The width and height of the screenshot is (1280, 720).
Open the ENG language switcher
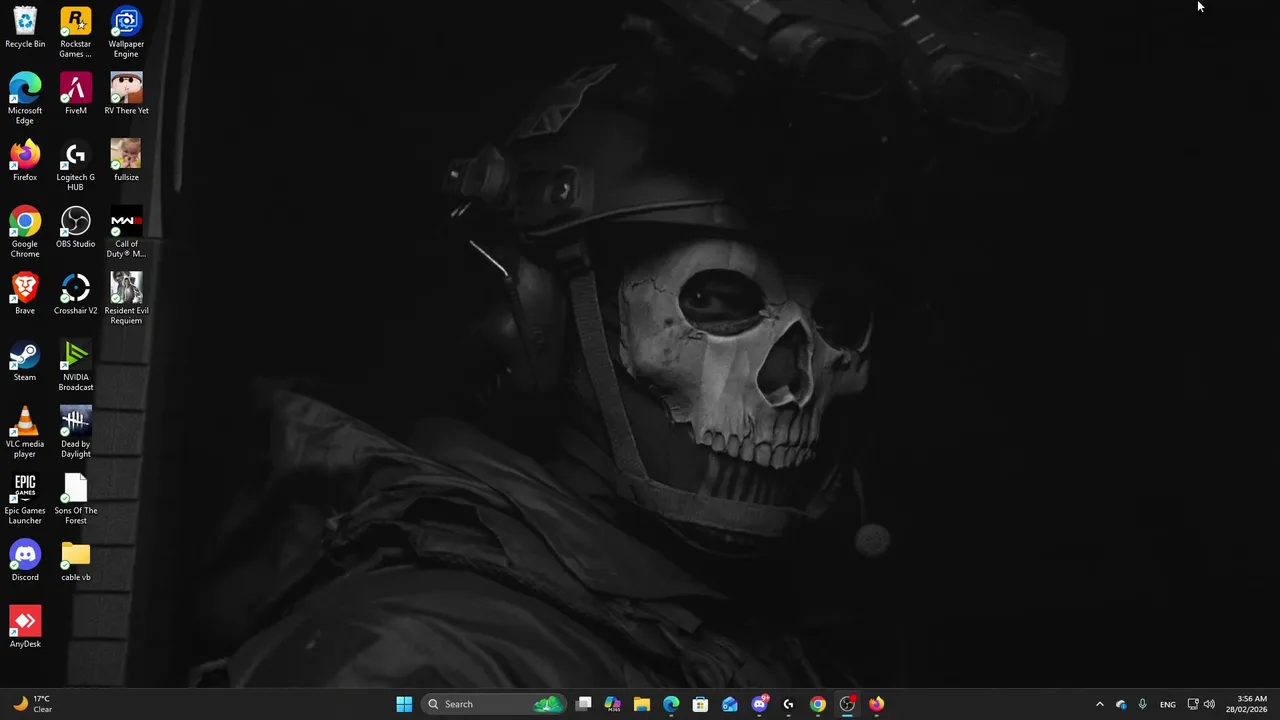click(x=1168, y=704)
